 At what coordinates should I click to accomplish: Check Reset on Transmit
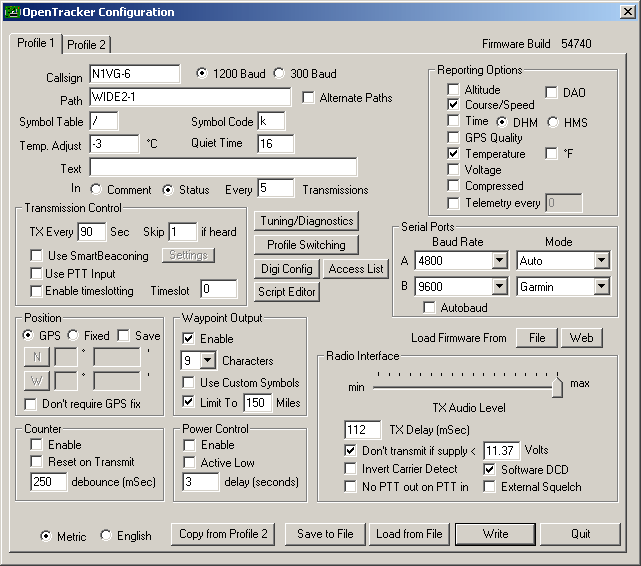tap(36, 461)
